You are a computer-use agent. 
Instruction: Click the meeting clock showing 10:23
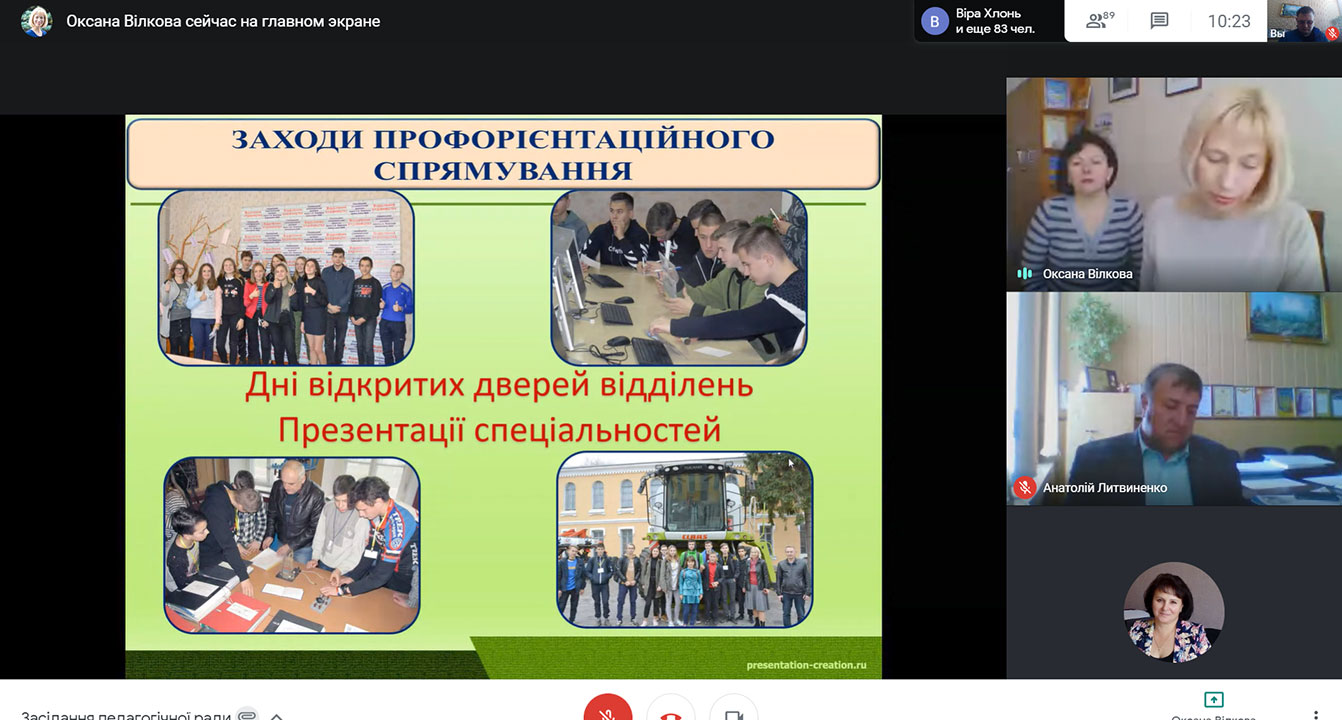click(x=1229, y=21)
